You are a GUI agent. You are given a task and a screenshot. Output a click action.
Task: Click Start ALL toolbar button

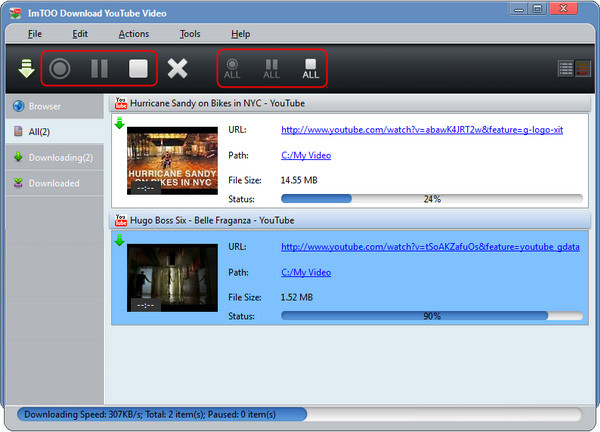click(232, 69)
